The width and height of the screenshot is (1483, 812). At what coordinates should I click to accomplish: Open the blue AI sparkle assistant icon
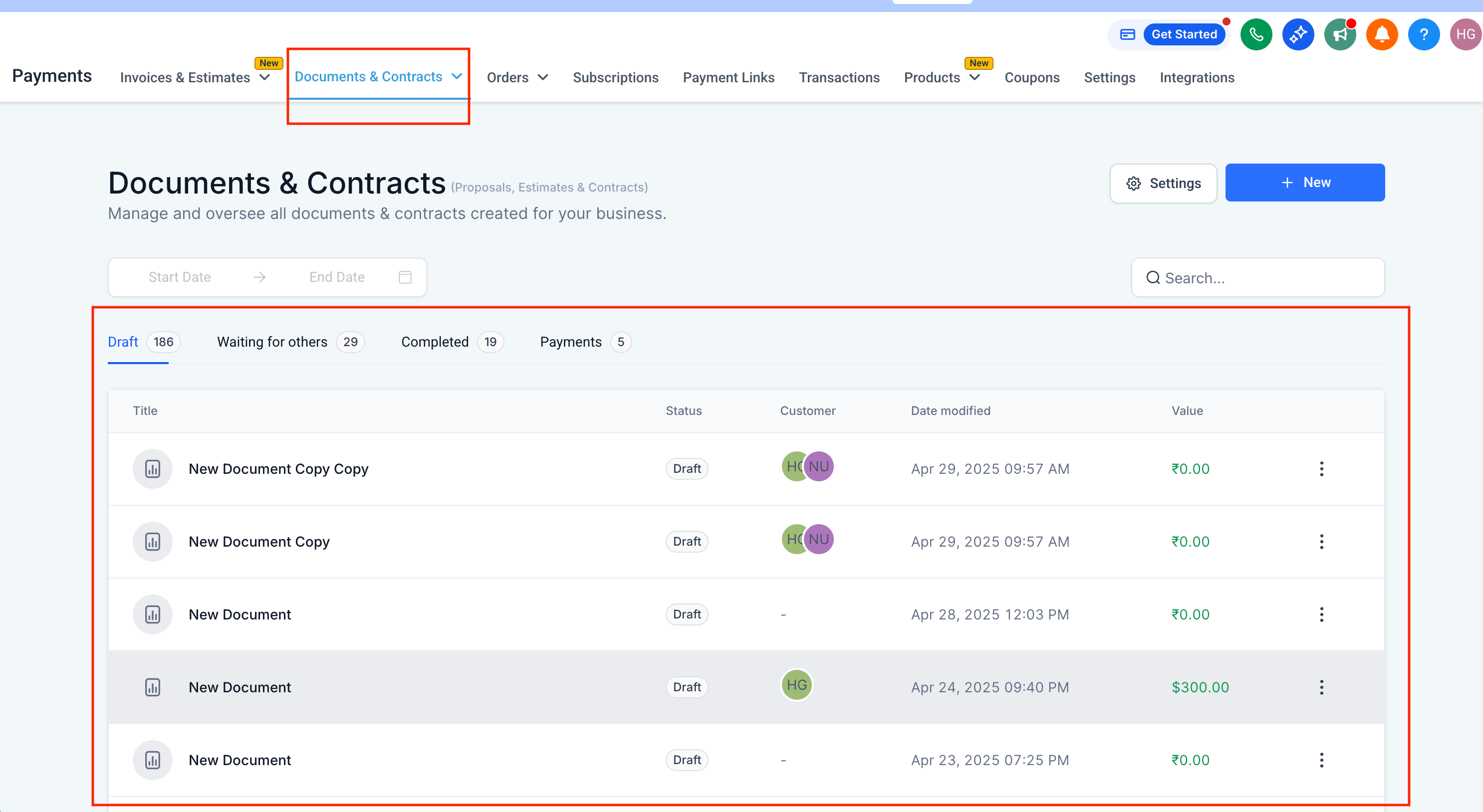pyautogui.click(x=1297, y=34)
